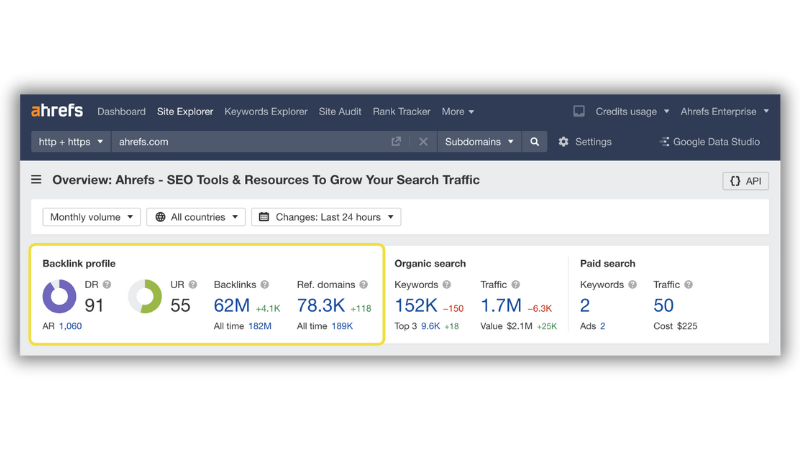Viewport: 800px width, 450px height.
Task: Open Changes: Last 24 hours dropdown
Action: tap(326, 217)
